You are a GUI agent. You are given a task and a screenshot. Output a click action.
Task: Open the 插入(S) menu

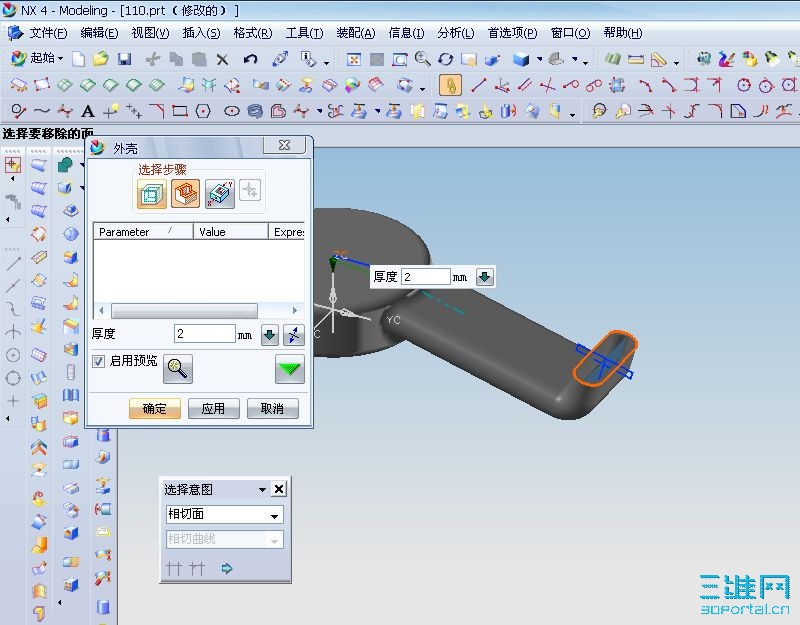click(x=202, y=33)
